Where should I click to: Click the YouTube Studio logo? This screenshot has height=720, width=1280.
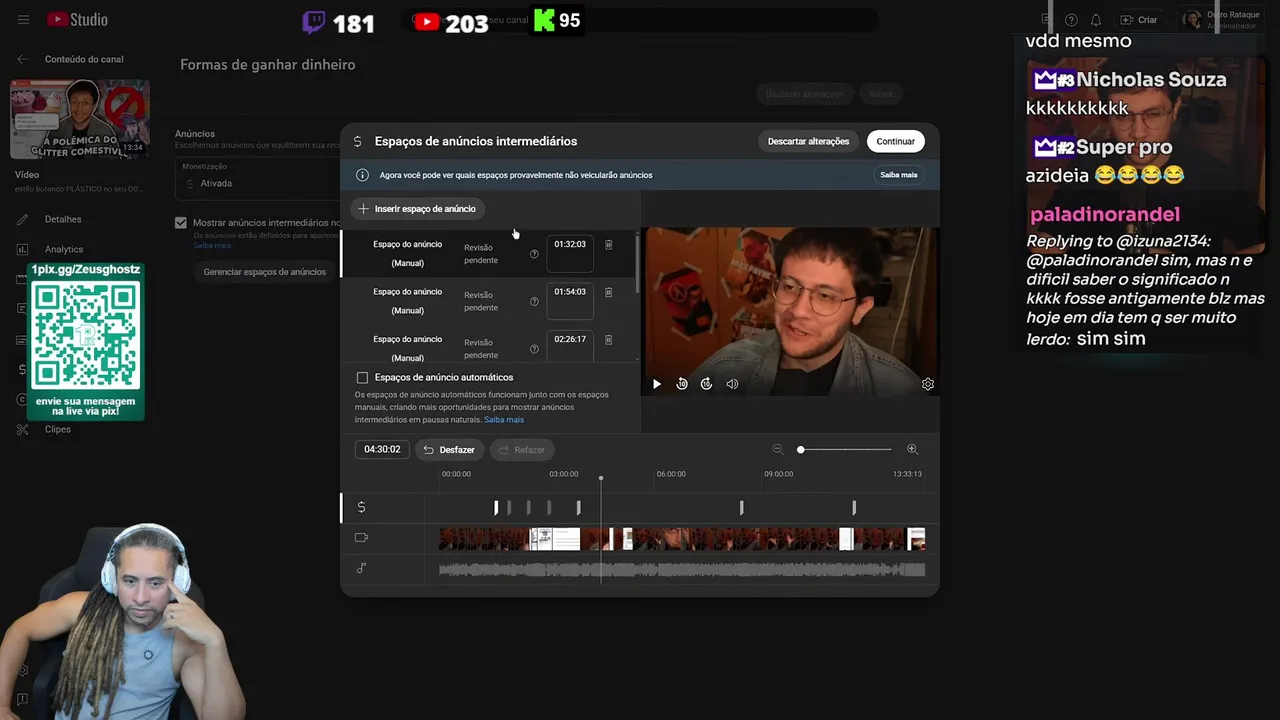(77, 20)
